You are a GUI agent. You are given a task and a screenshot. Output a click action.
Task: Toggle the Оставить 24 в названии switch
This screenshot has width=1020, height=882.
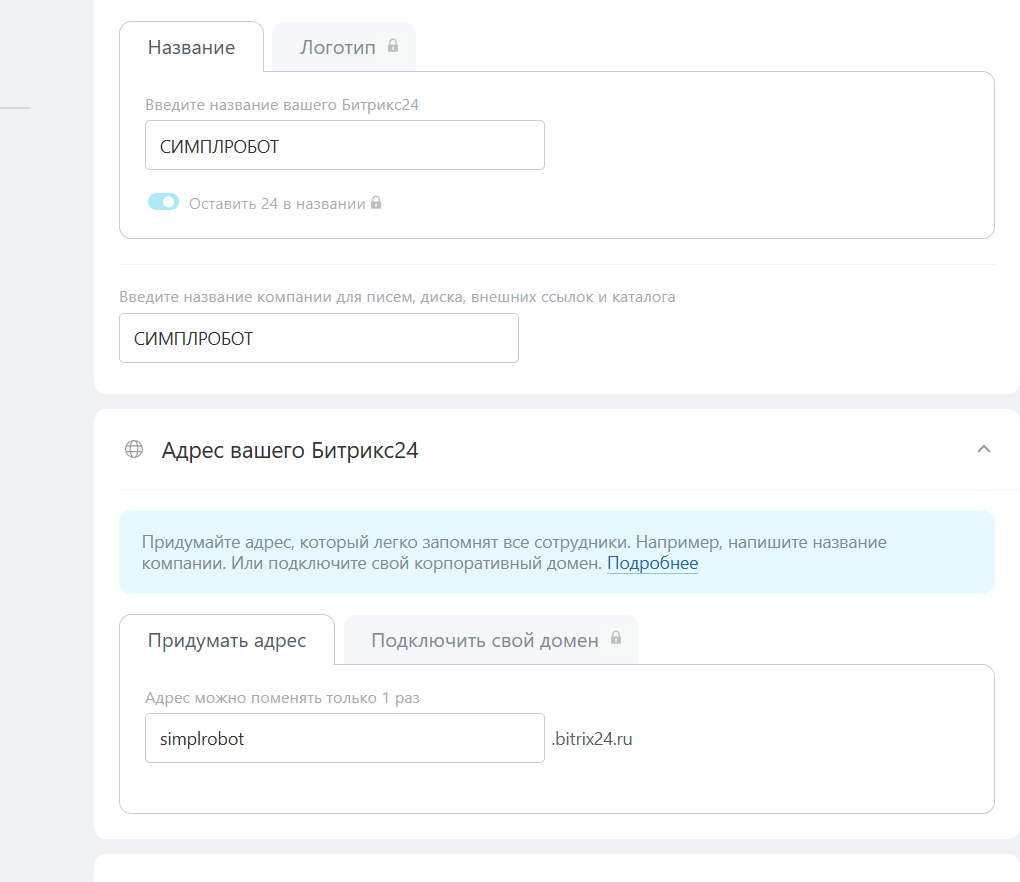click(163, 202)
